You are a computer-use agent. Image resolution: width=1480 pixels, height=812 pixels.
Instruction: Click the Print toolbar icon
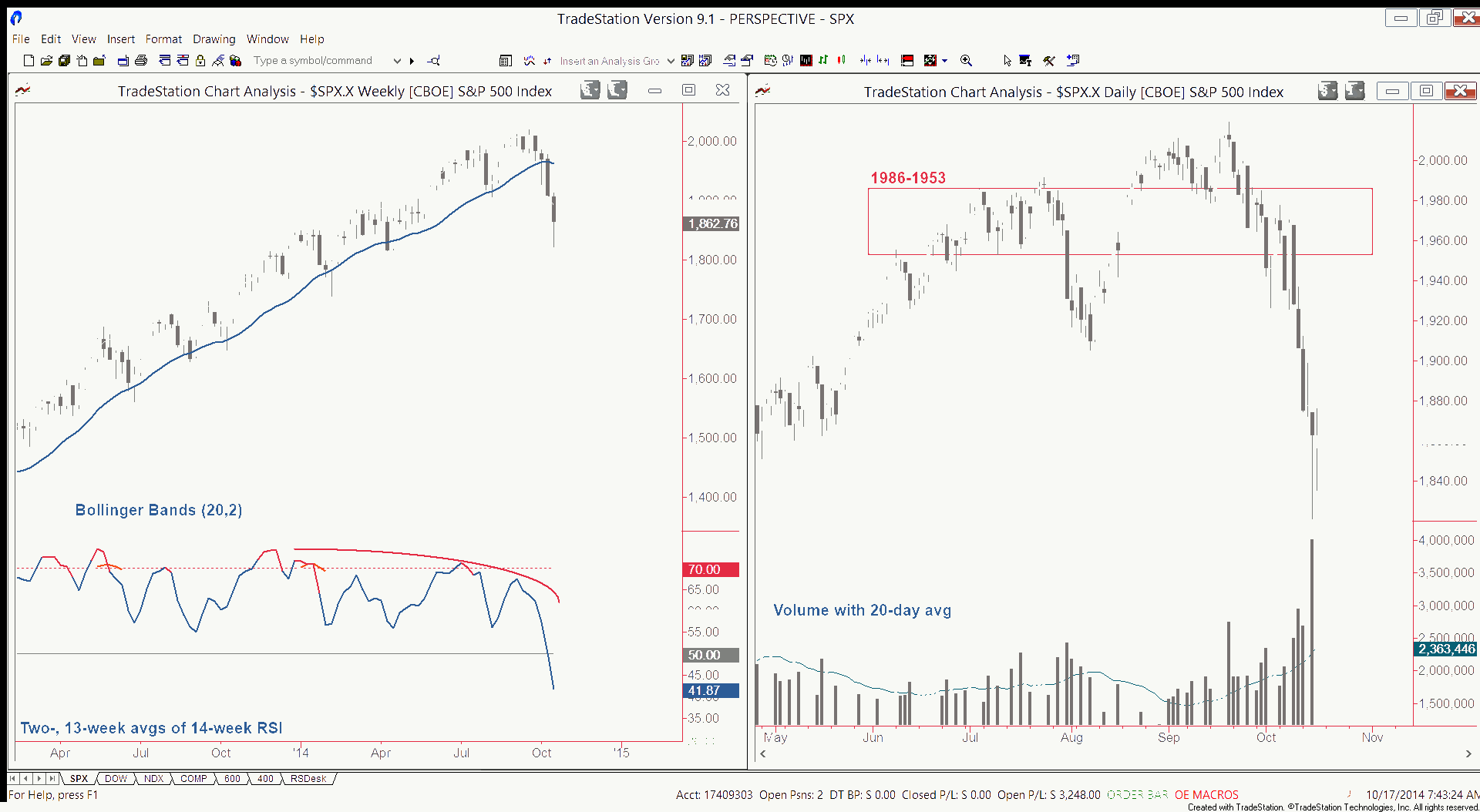pyautogui.click(x=141, y=61)
